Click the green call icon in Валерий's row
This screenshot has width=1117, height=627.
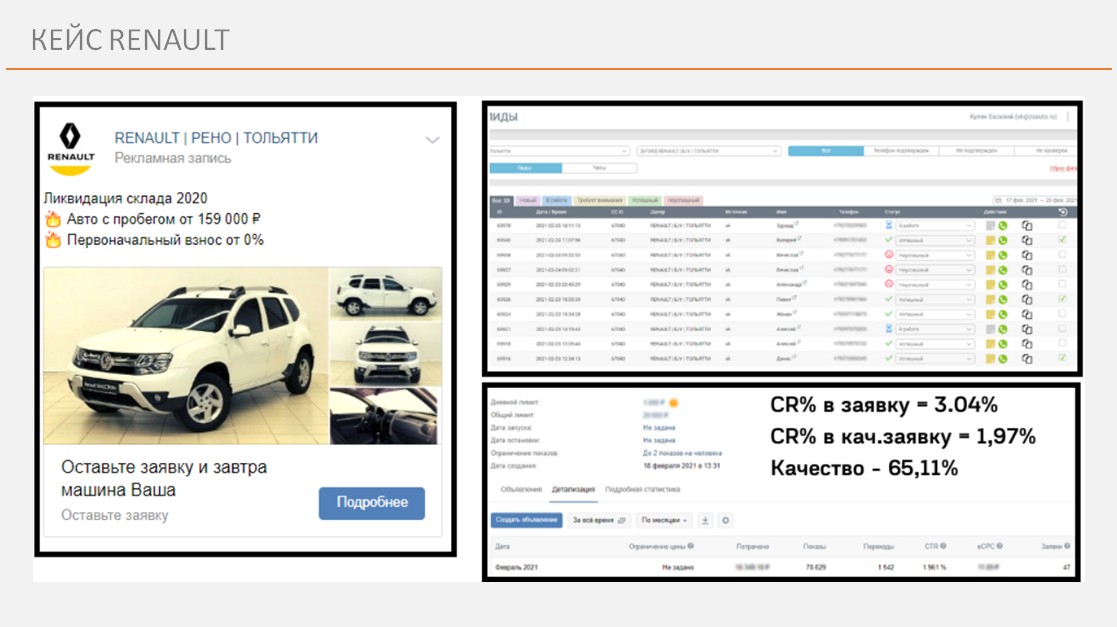pos(1002,240)
